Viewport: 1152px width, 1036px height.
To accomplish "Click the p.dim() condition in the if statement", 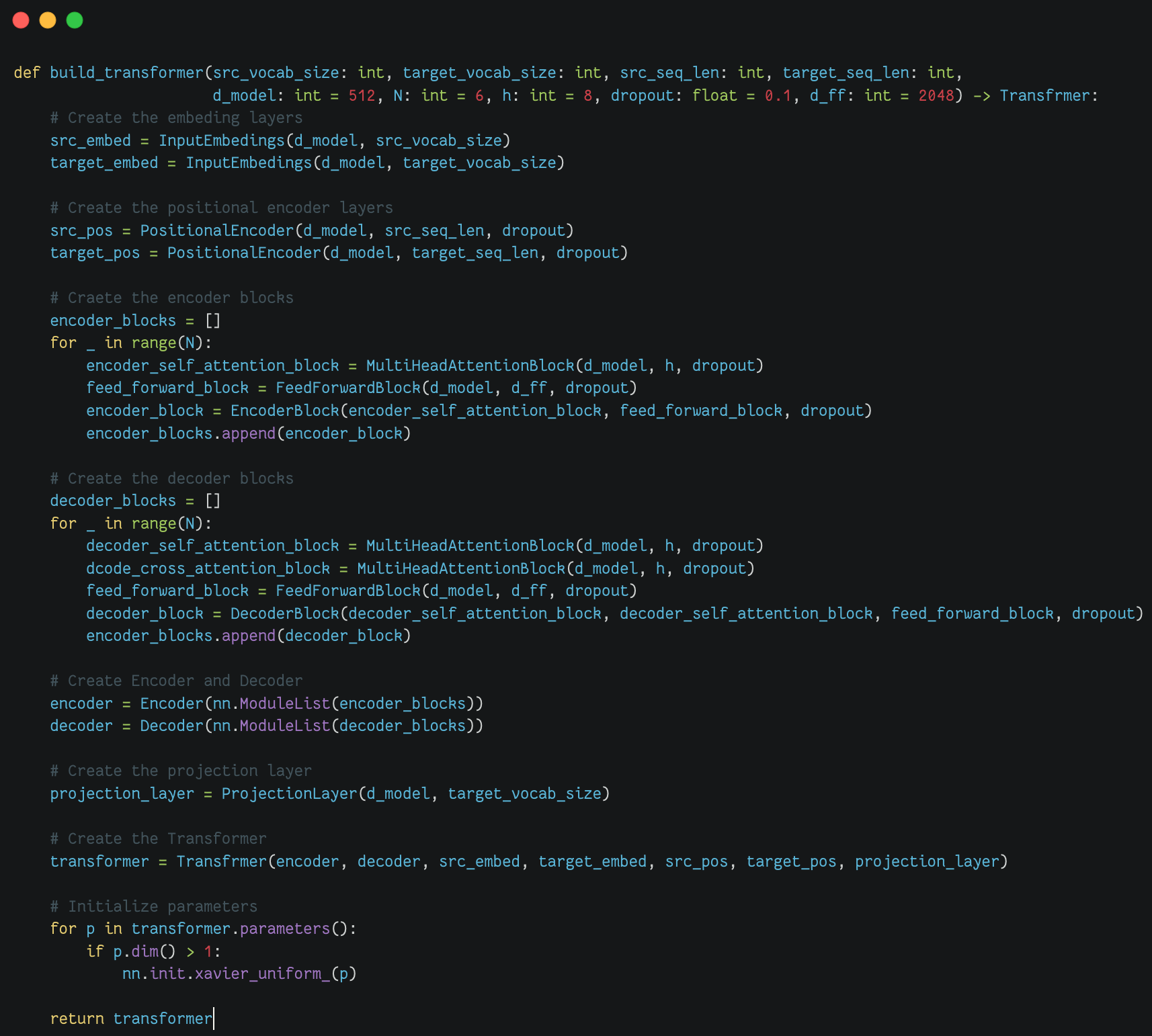I will (144, 951).
